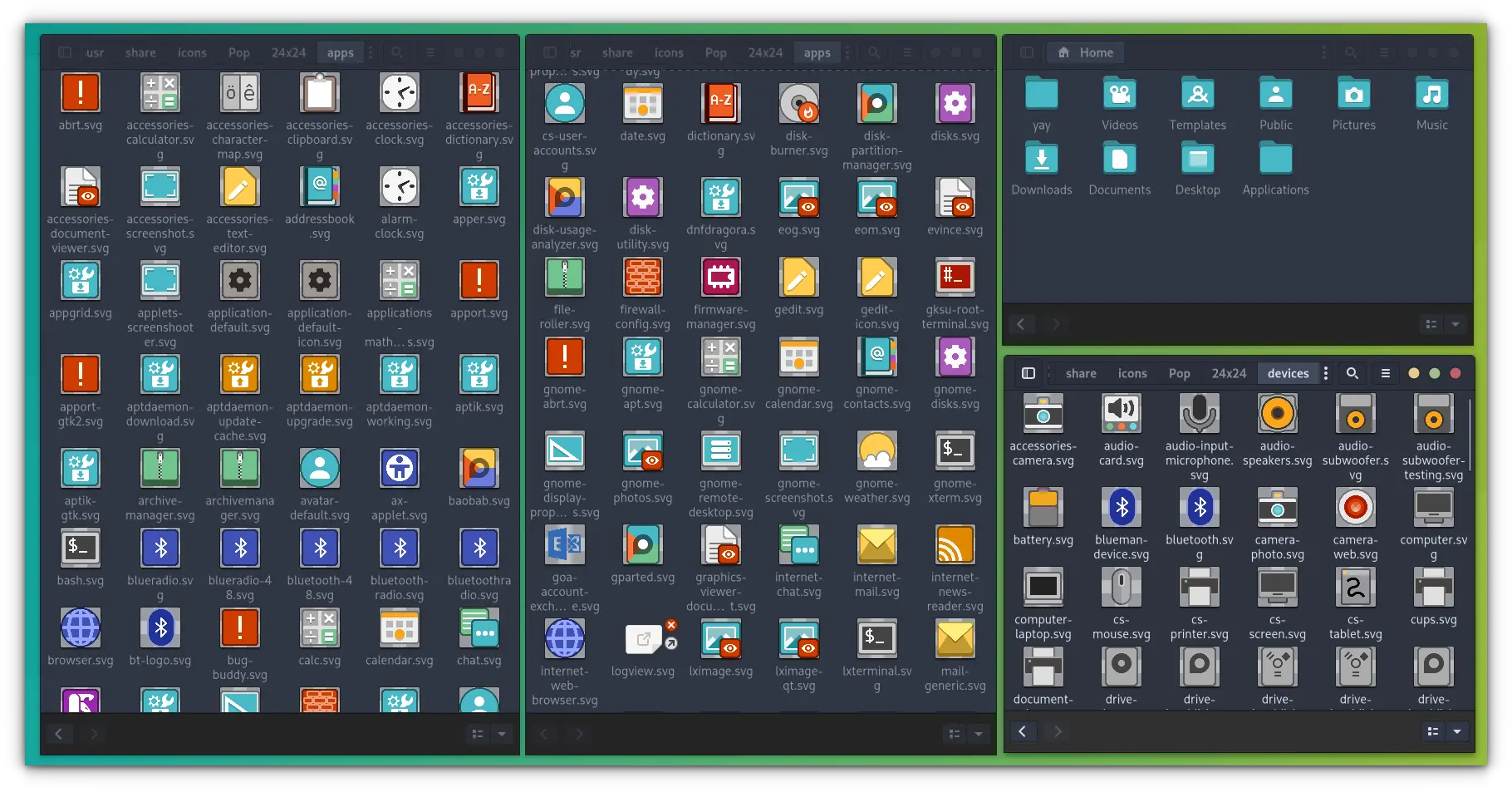Open search in the Home window

click(x=1351, y=52)
